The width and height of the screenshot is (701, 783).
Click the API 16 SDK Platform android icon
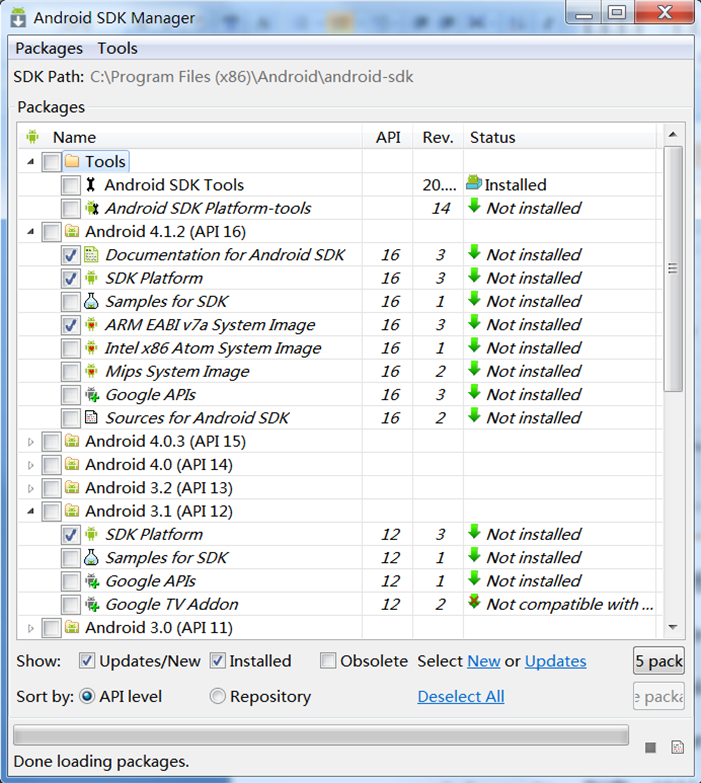point(91,278)
